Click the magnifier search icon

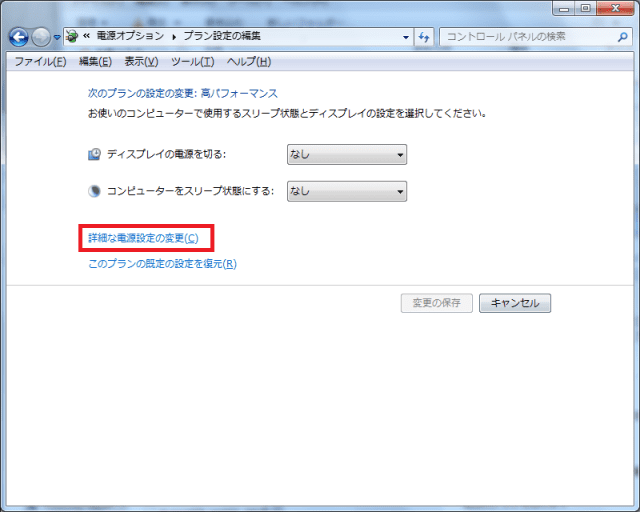click(622, 37)
